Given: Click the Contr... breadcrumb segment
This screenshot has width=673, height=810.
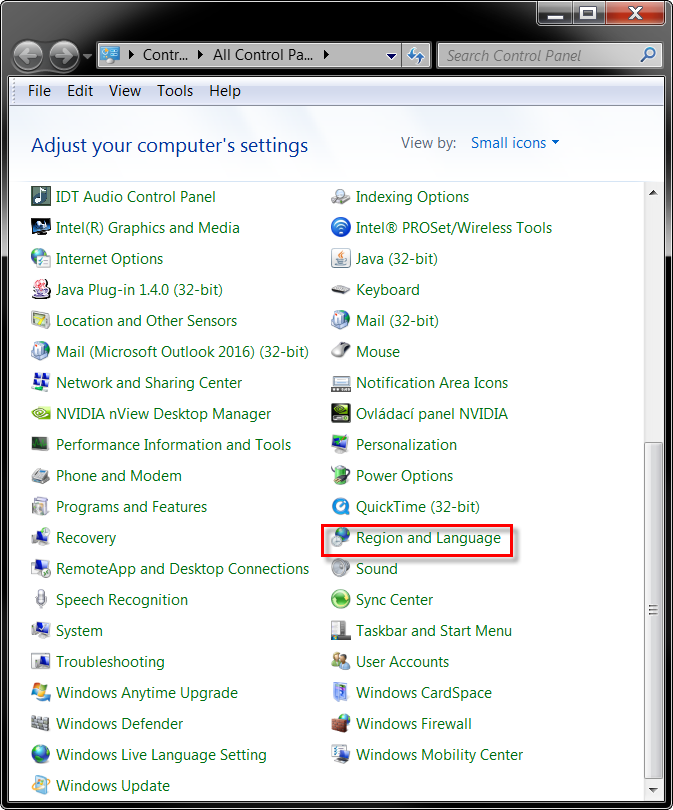Looking at the screenshot, I should point(165,55).
